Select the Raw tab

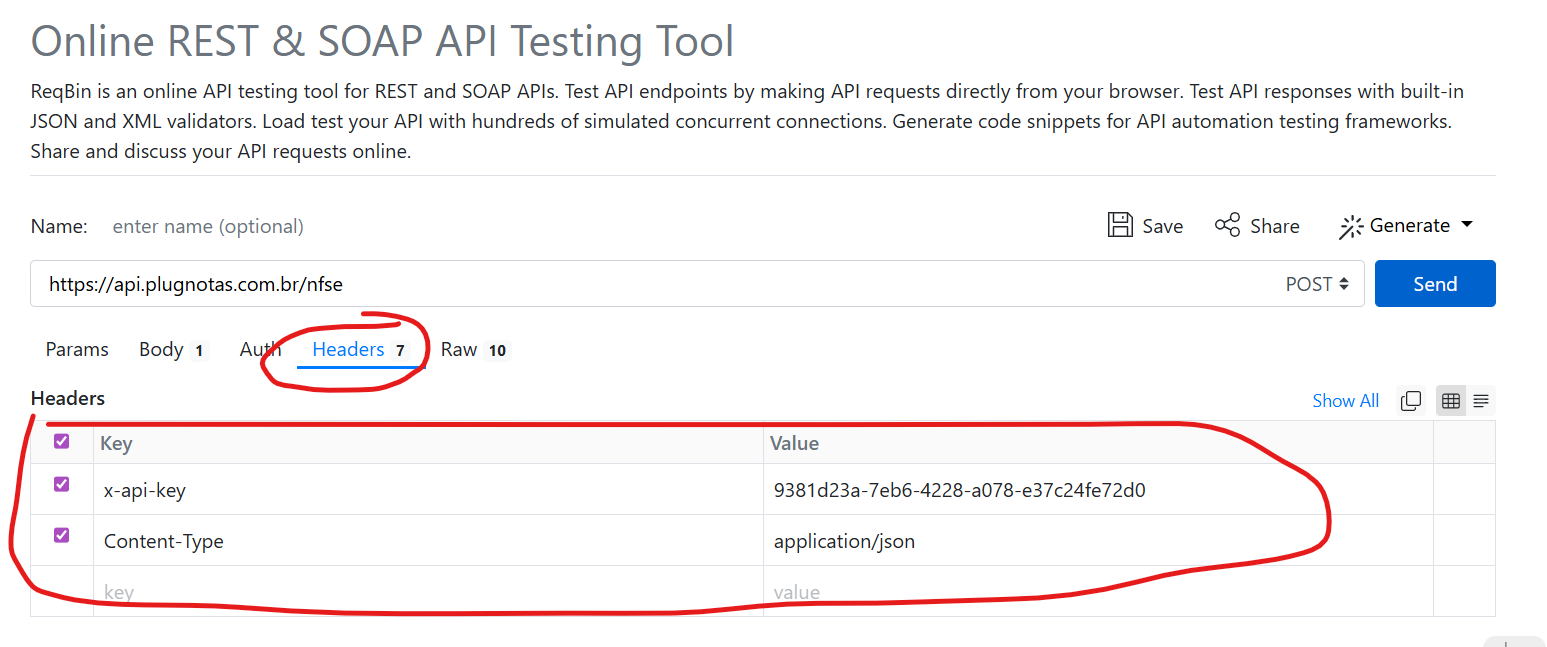[459, 349]
